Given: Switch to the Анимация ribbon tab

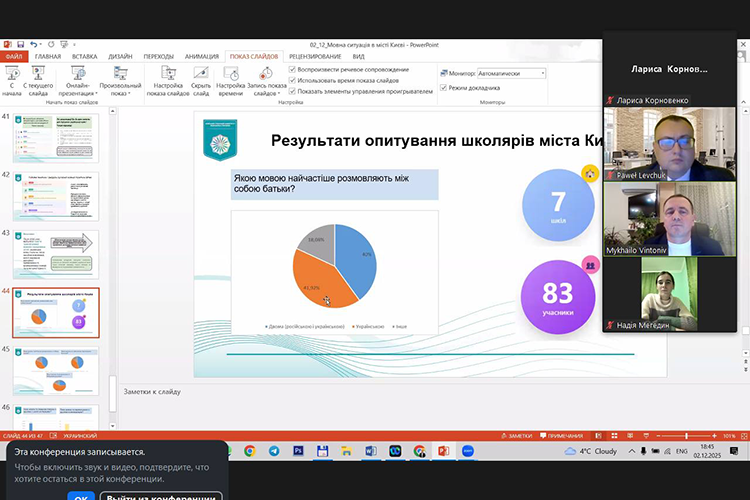Looking at the screenshot, I should tap(201, 57).
